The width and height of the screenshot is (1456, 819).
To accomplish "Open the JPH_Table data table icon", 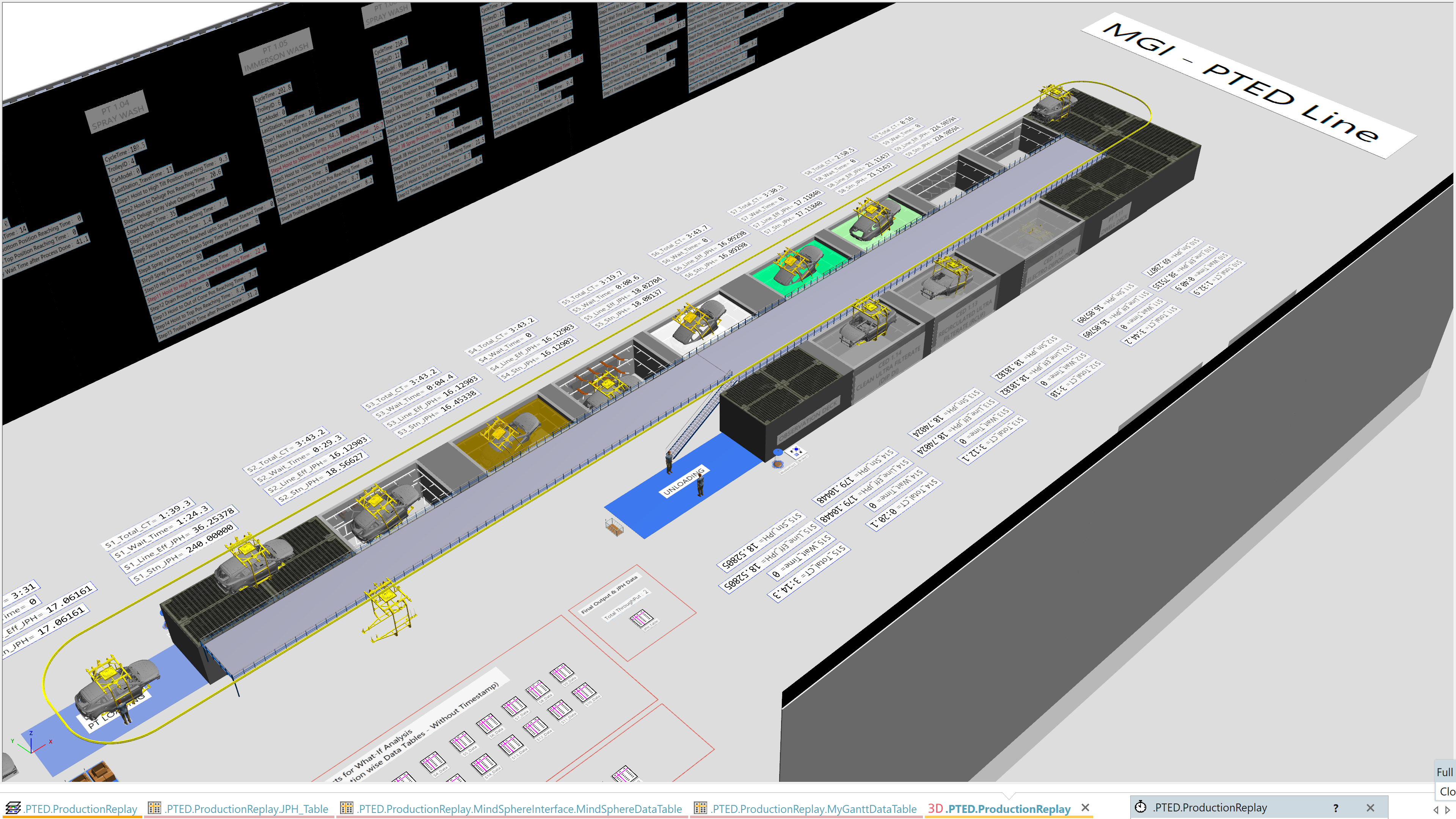I will [x=641, y=618].
